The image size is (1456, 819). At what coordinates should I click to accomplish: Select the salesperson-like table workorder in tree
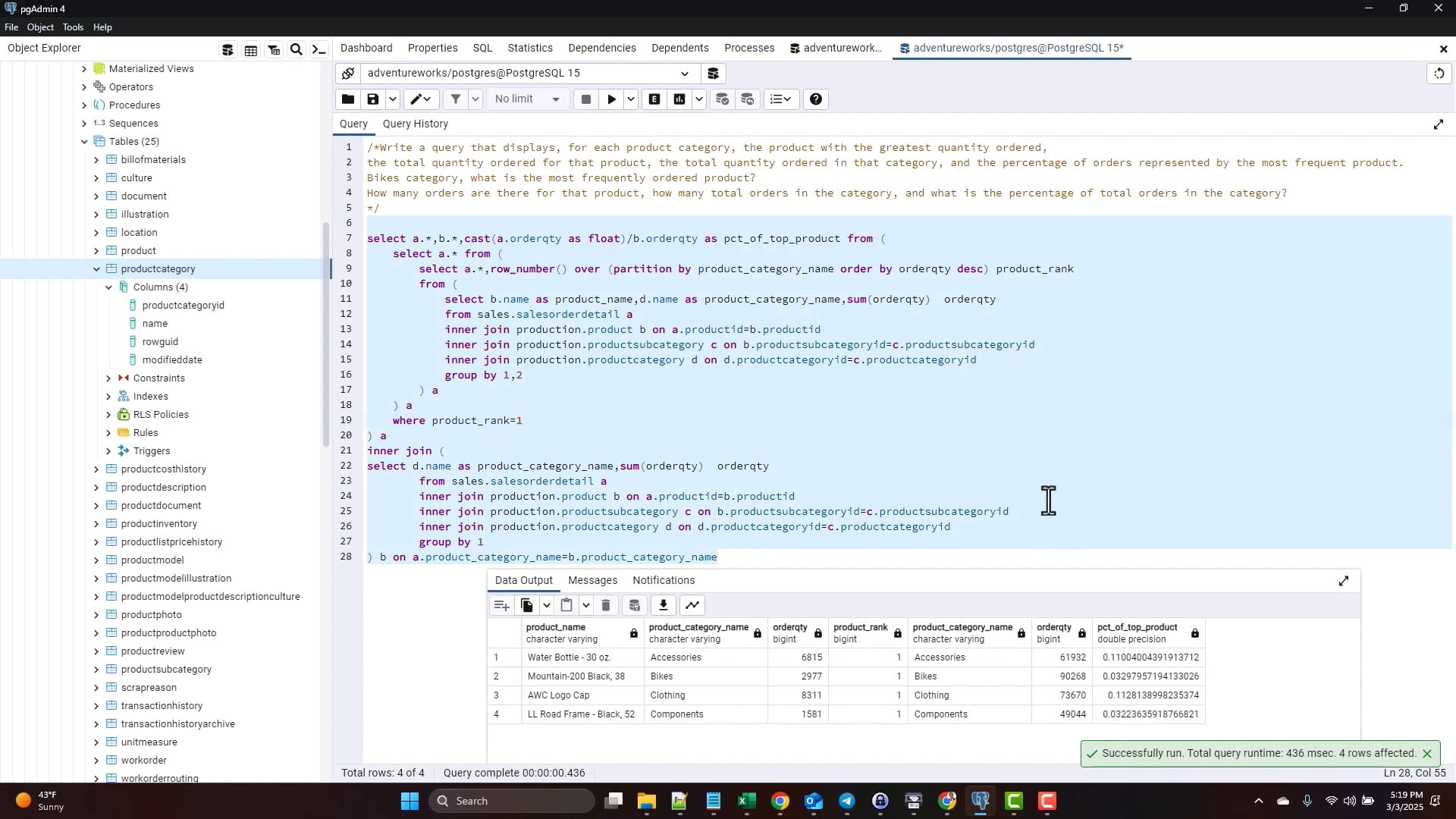(x=144, y=761)
